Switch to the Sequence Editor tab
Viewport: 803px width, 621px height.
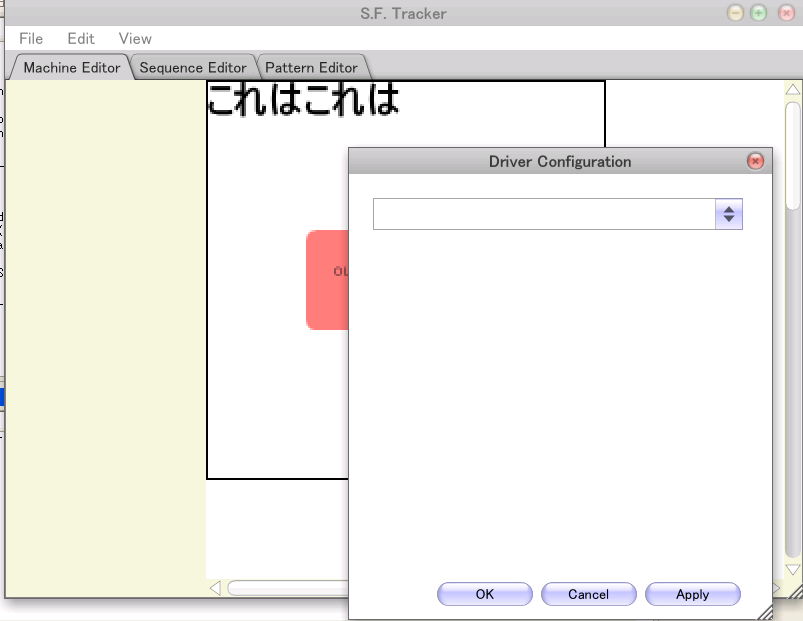[193, 68]
